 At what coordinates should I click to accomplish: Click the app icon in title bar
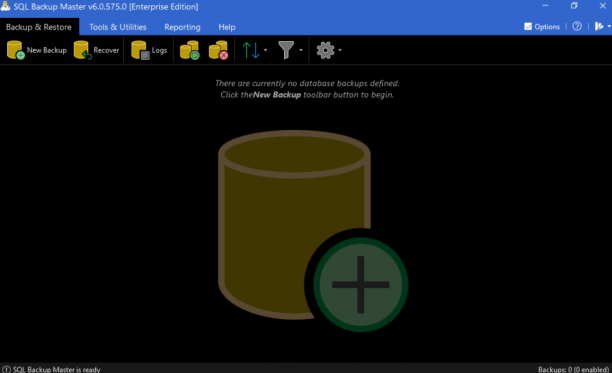tap(5, 6)
